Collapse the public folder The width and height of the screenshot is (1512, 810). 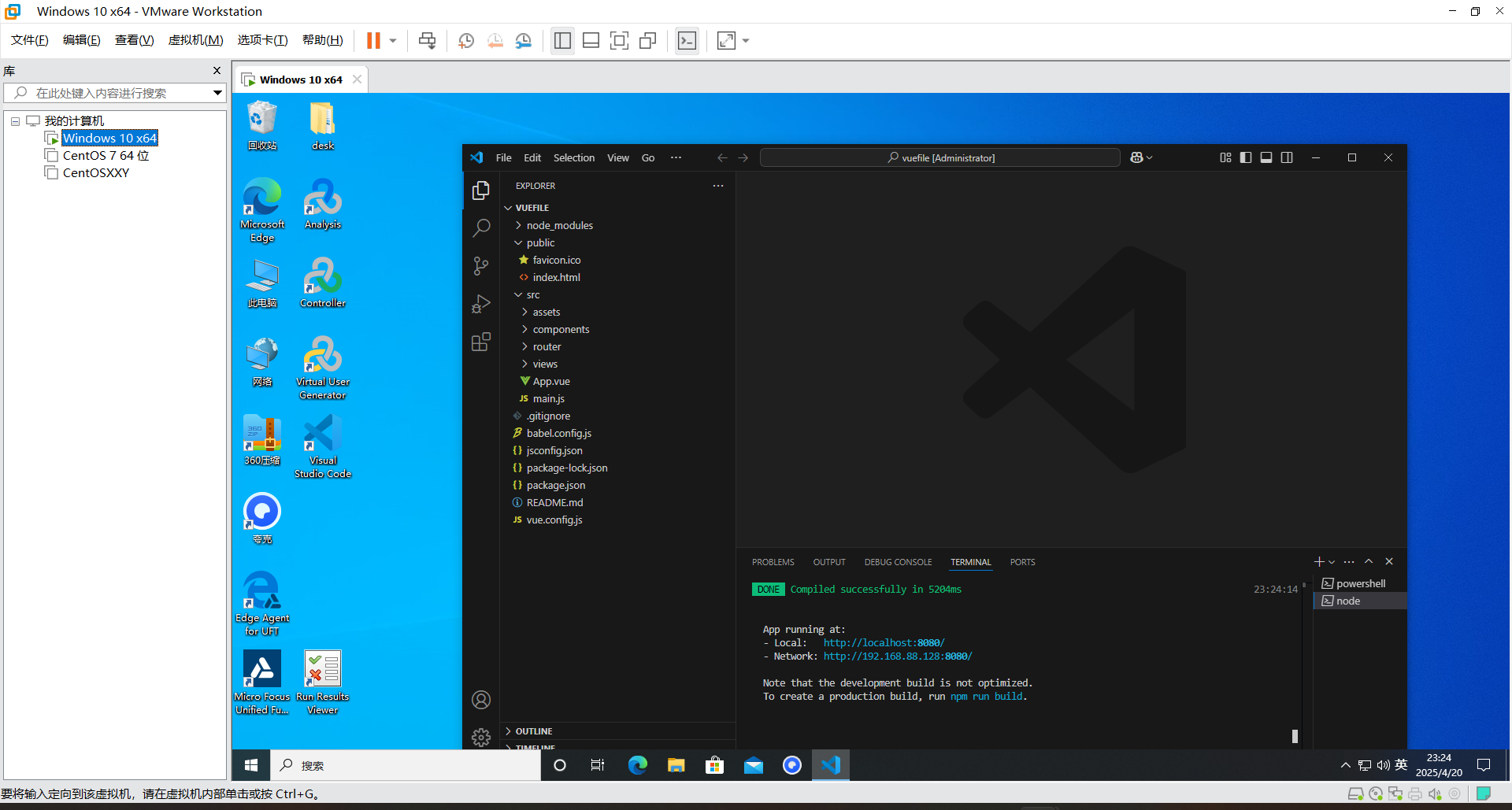(x=617, y=242)
